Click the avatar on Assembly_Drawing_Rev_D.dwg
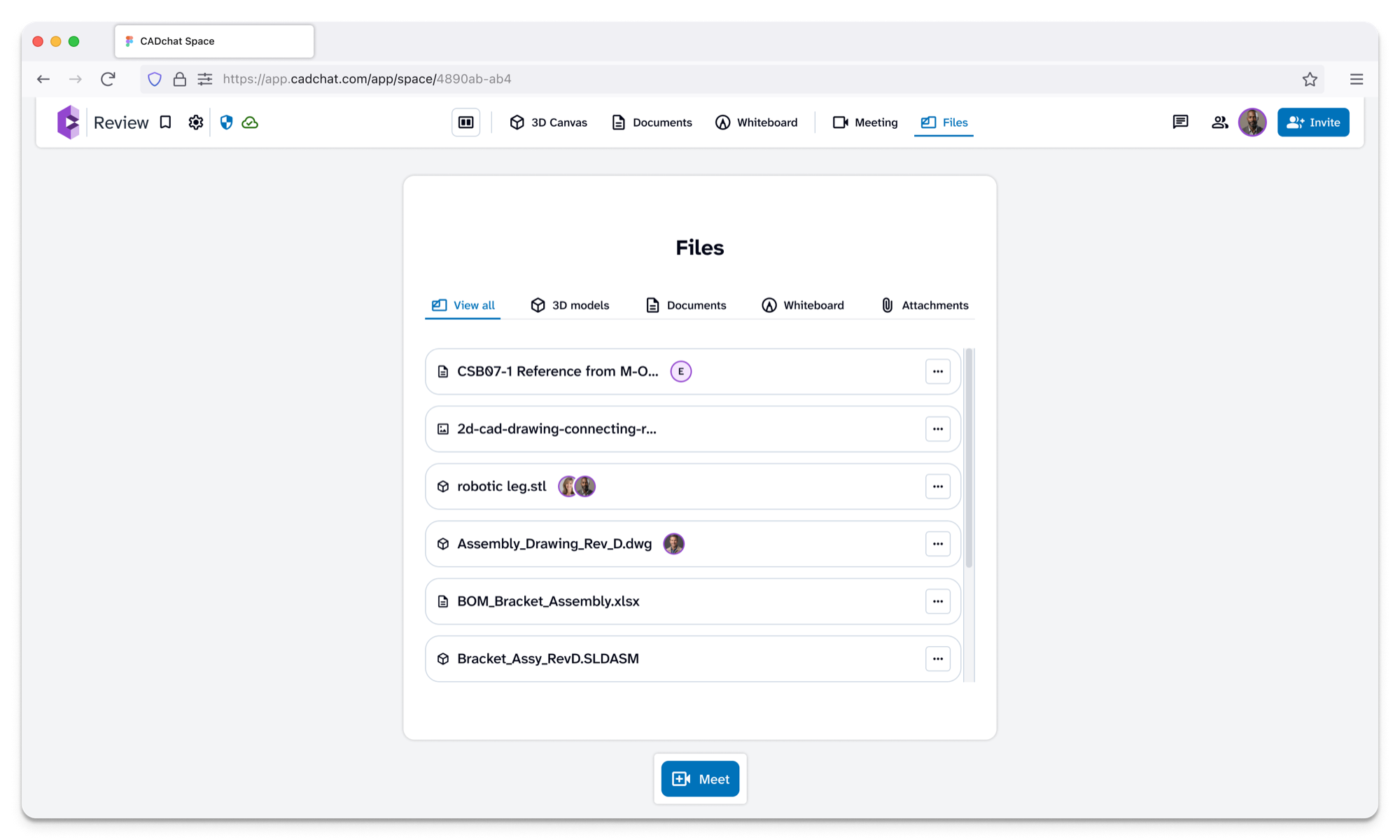This screenshot has height=840, width=1400. [673, 544]
